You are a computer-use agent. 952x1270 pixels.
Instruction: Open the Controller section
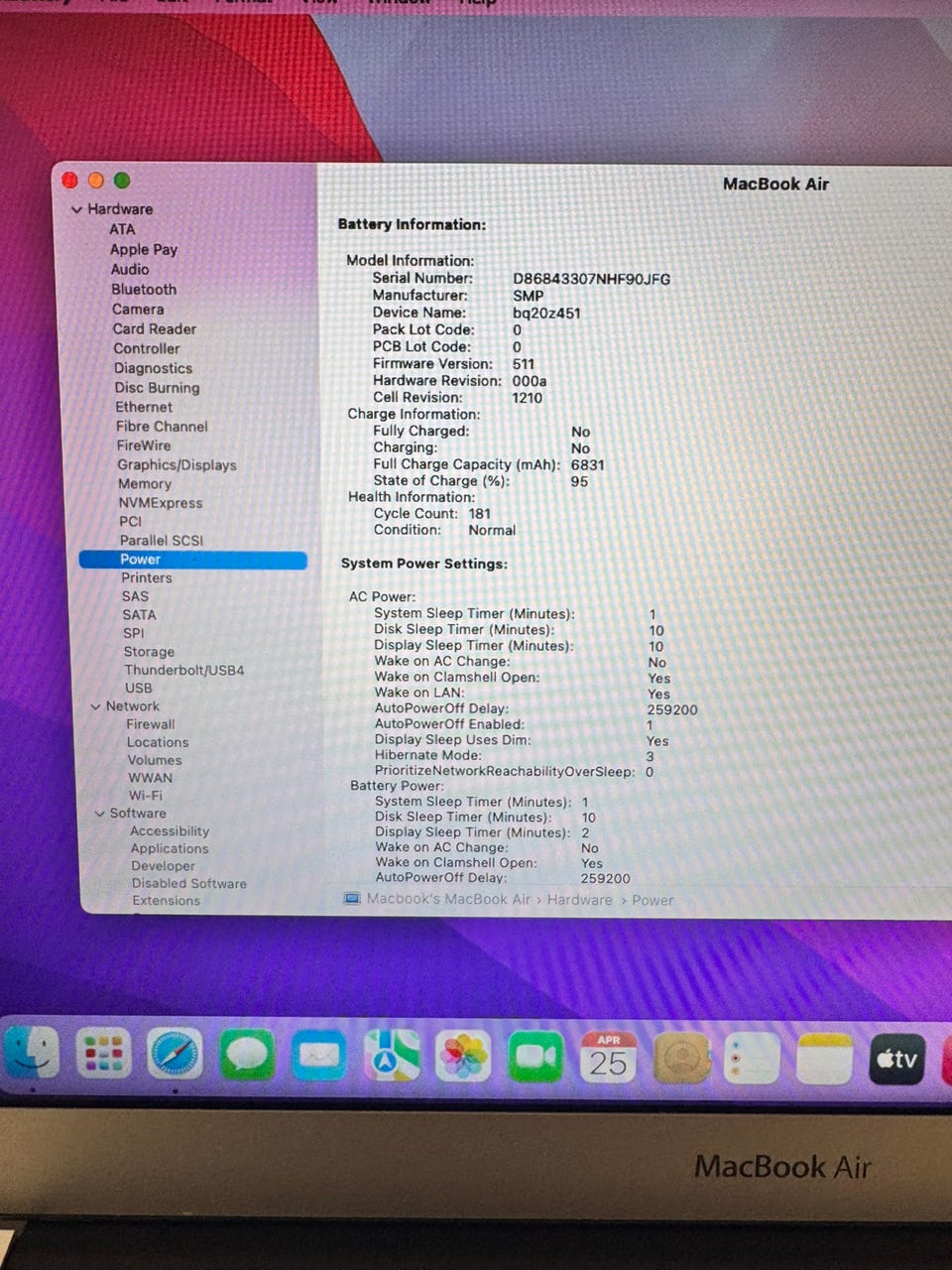147,348
